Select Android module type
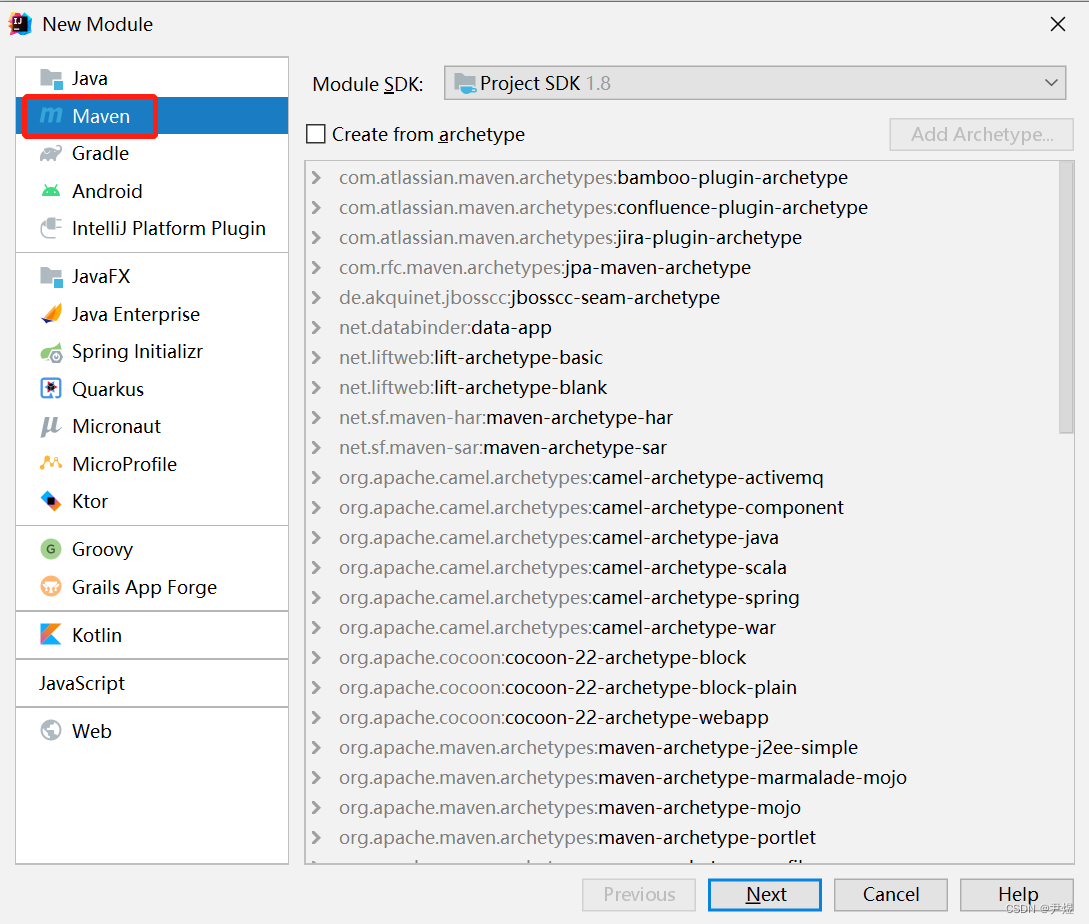The width and height of the screenshot is (1089, 924). click(152, 191)
